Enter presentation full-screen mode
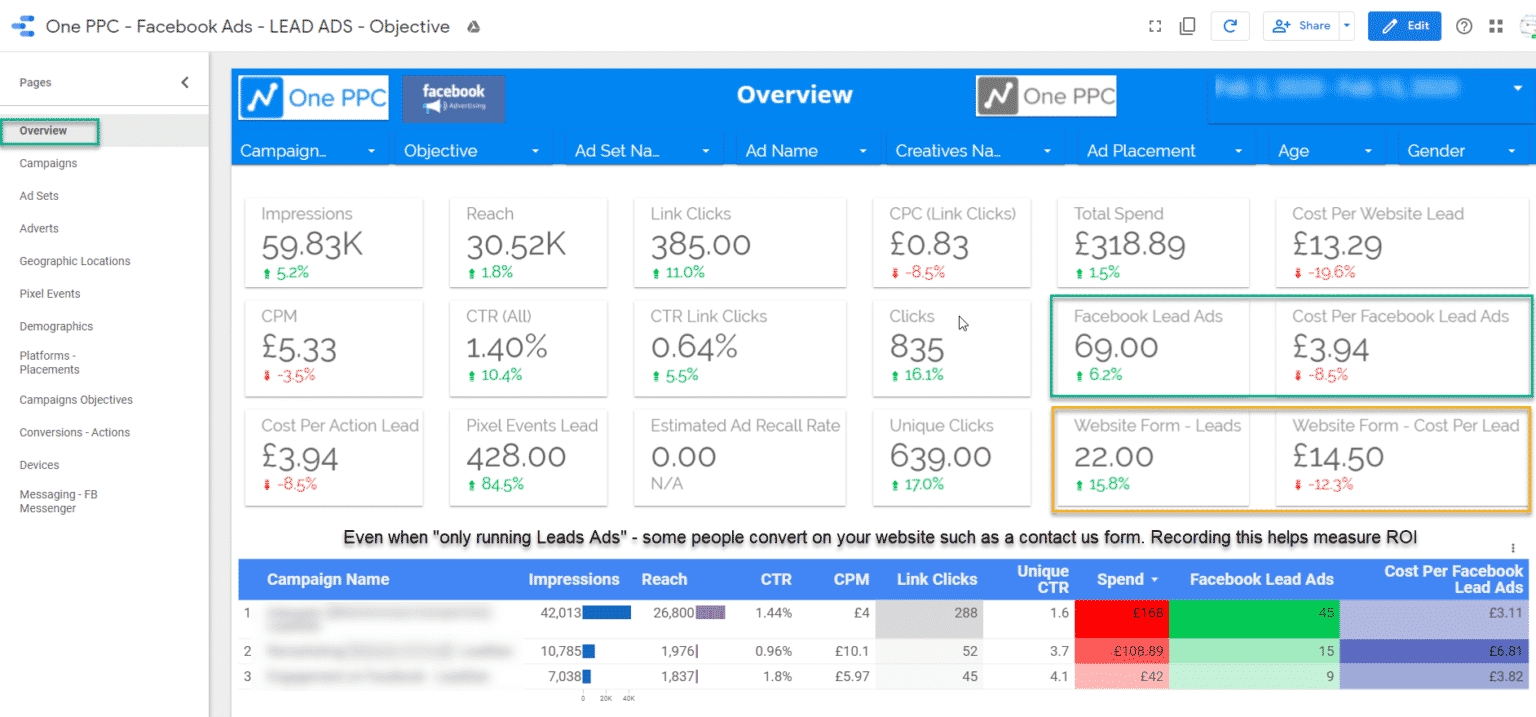Viewport: 1536px width, 717px height. tap(1155, 27)
